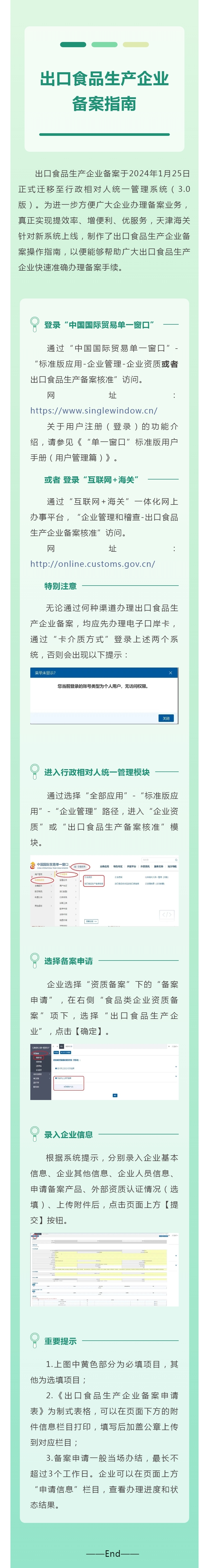Screen dimensions: 209x1568
Task: Open the singlewindow.cn web address
Action: click(94, 410)
